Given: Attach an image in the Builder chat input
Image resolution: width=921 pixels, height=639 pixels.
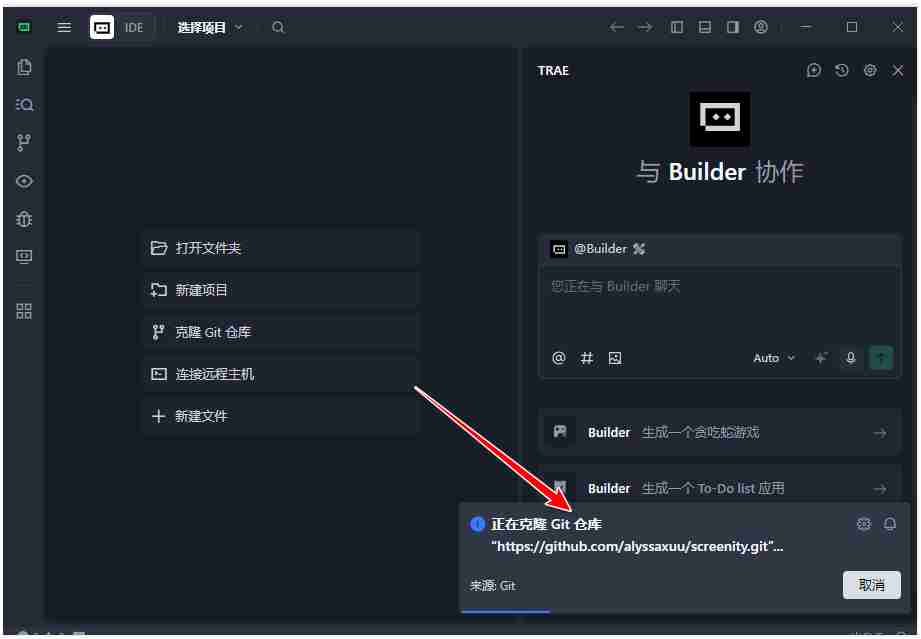Looking at the screenshot, I should (x=614, y=358).
